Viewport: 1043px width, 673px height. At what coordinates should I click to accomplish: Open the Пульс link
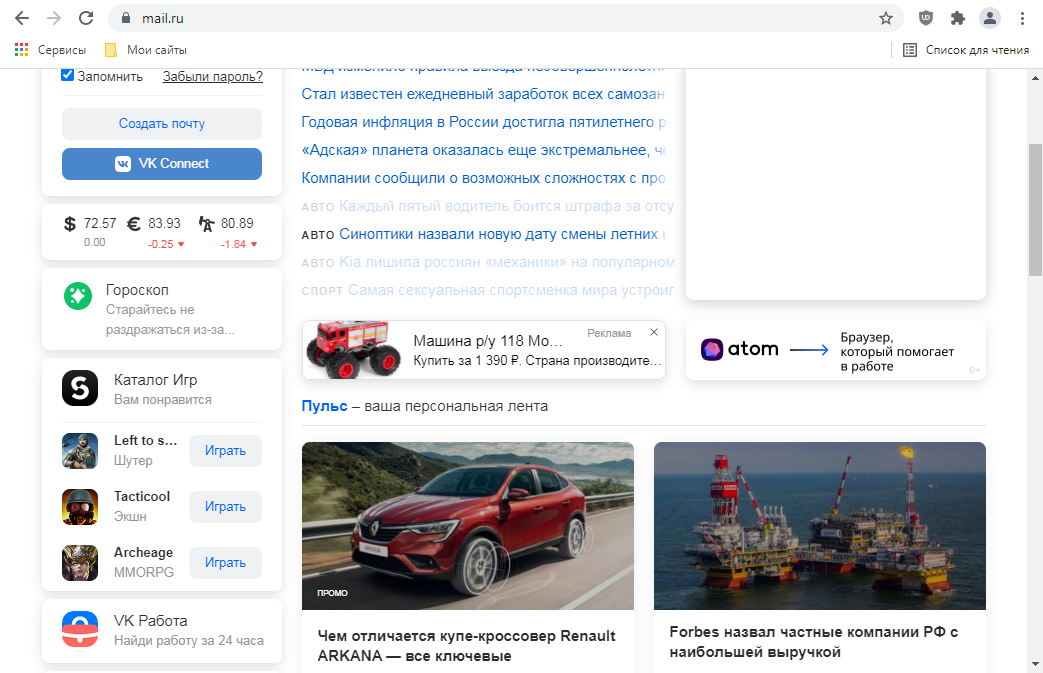pos(324,406)
